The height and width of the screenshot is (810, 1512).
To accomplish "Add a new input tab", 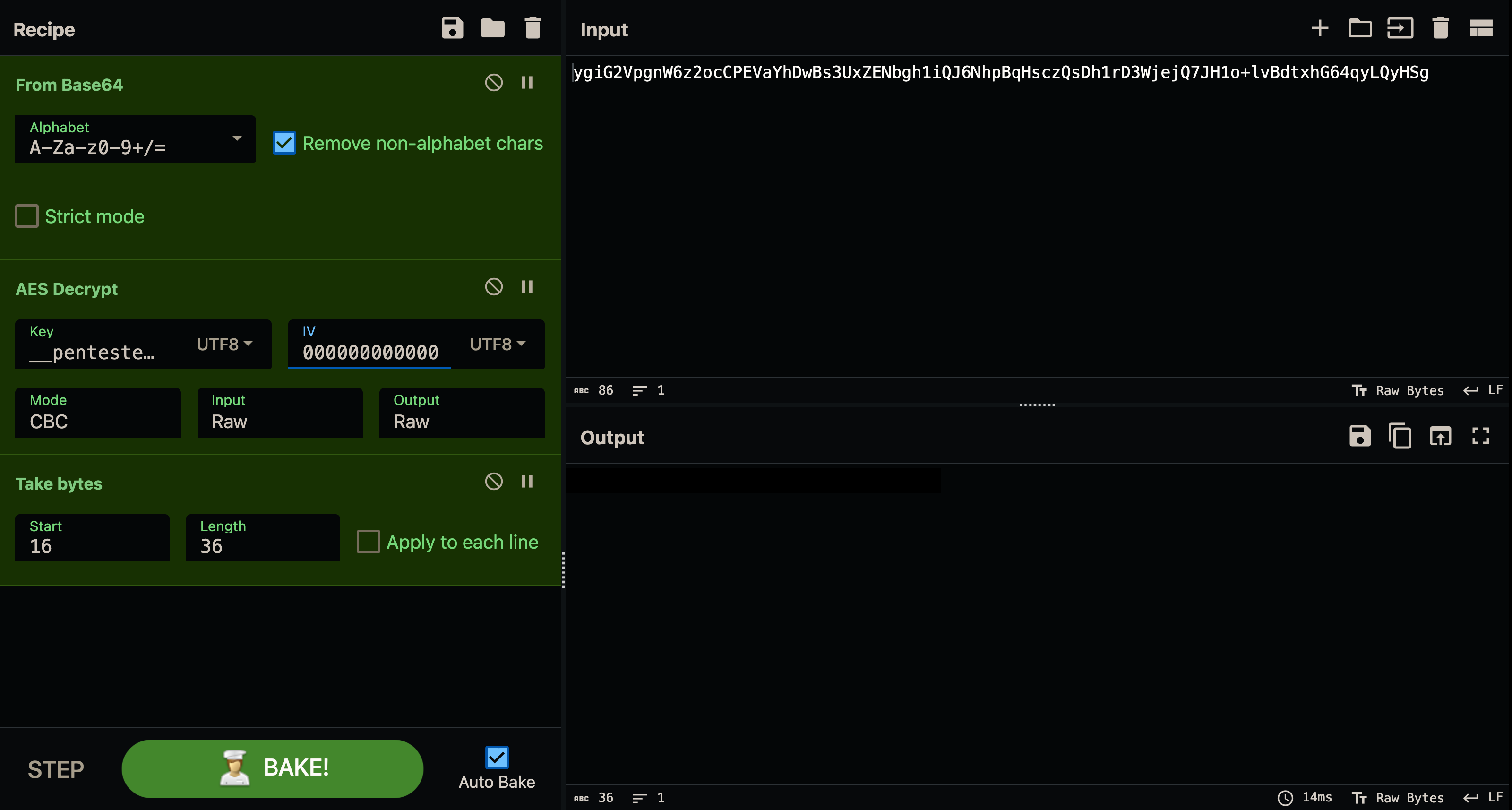I will point(1320,28).
